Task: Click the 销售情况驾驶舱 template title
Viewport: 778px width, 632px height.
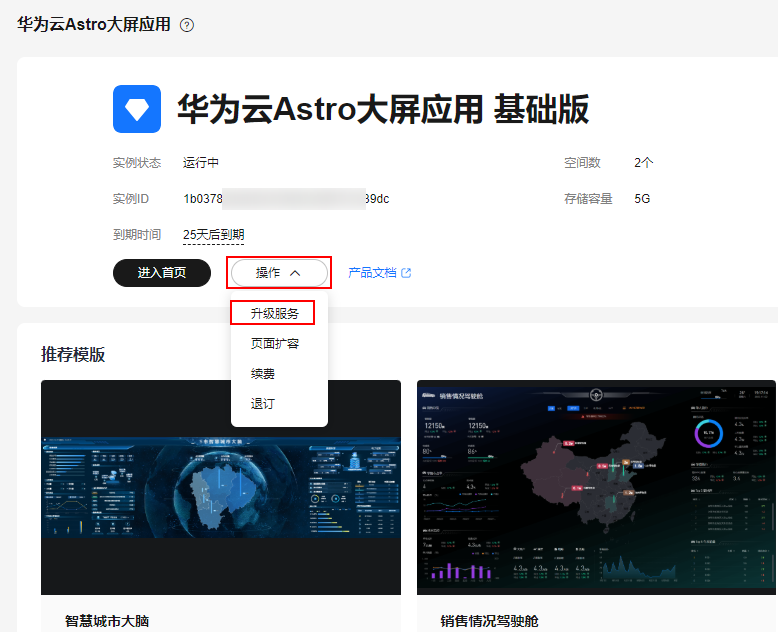Action: (x=489, y=621)
